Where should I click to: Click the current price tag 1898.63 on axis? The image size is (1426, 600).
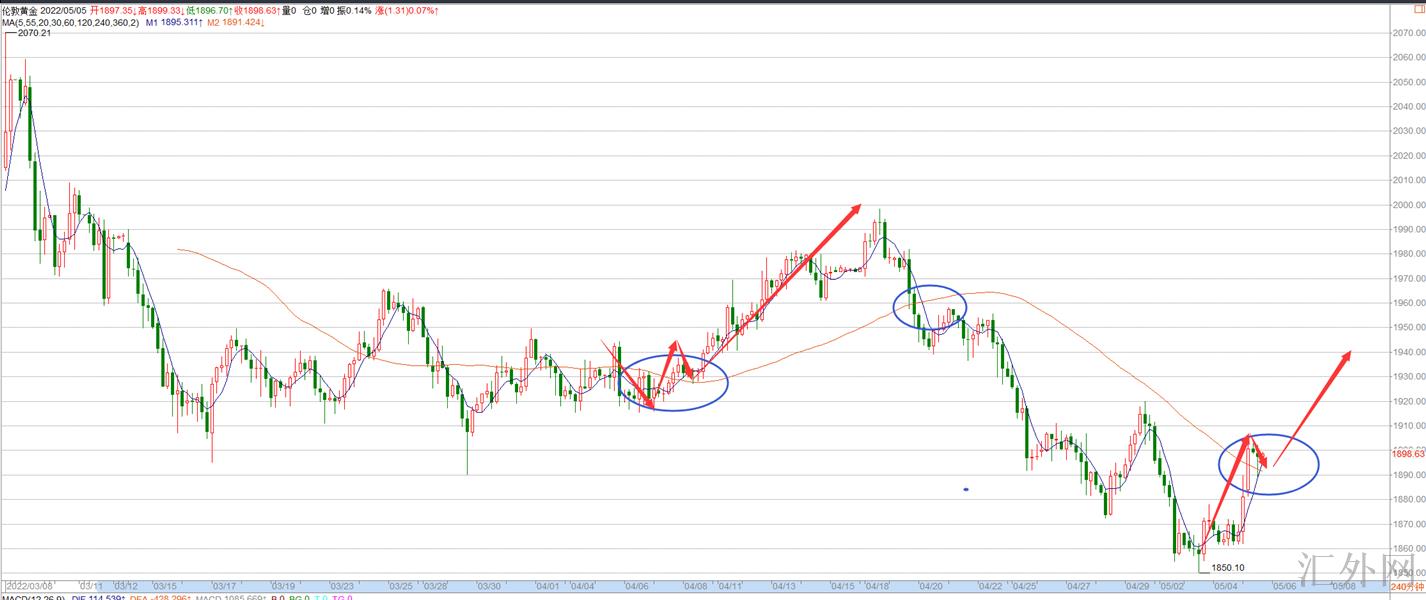[x=1407, y=453]
